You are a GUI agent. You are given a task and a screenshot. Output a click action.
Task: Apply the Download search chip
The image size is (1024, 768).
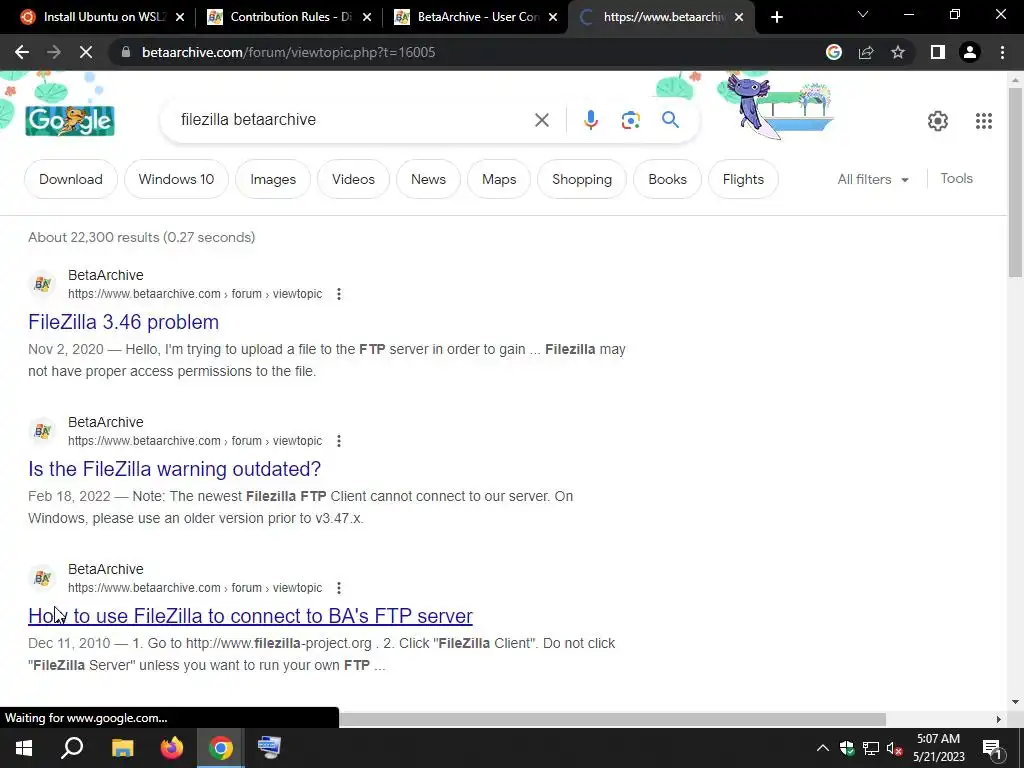71,179
